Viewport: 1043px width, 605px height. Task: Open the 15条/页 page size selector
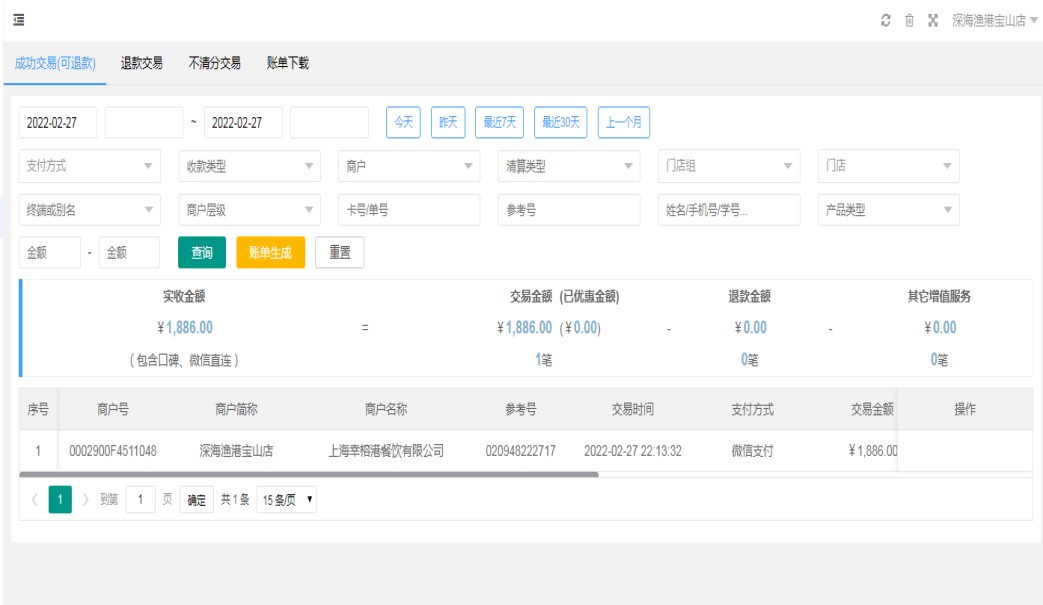(286, 500)
